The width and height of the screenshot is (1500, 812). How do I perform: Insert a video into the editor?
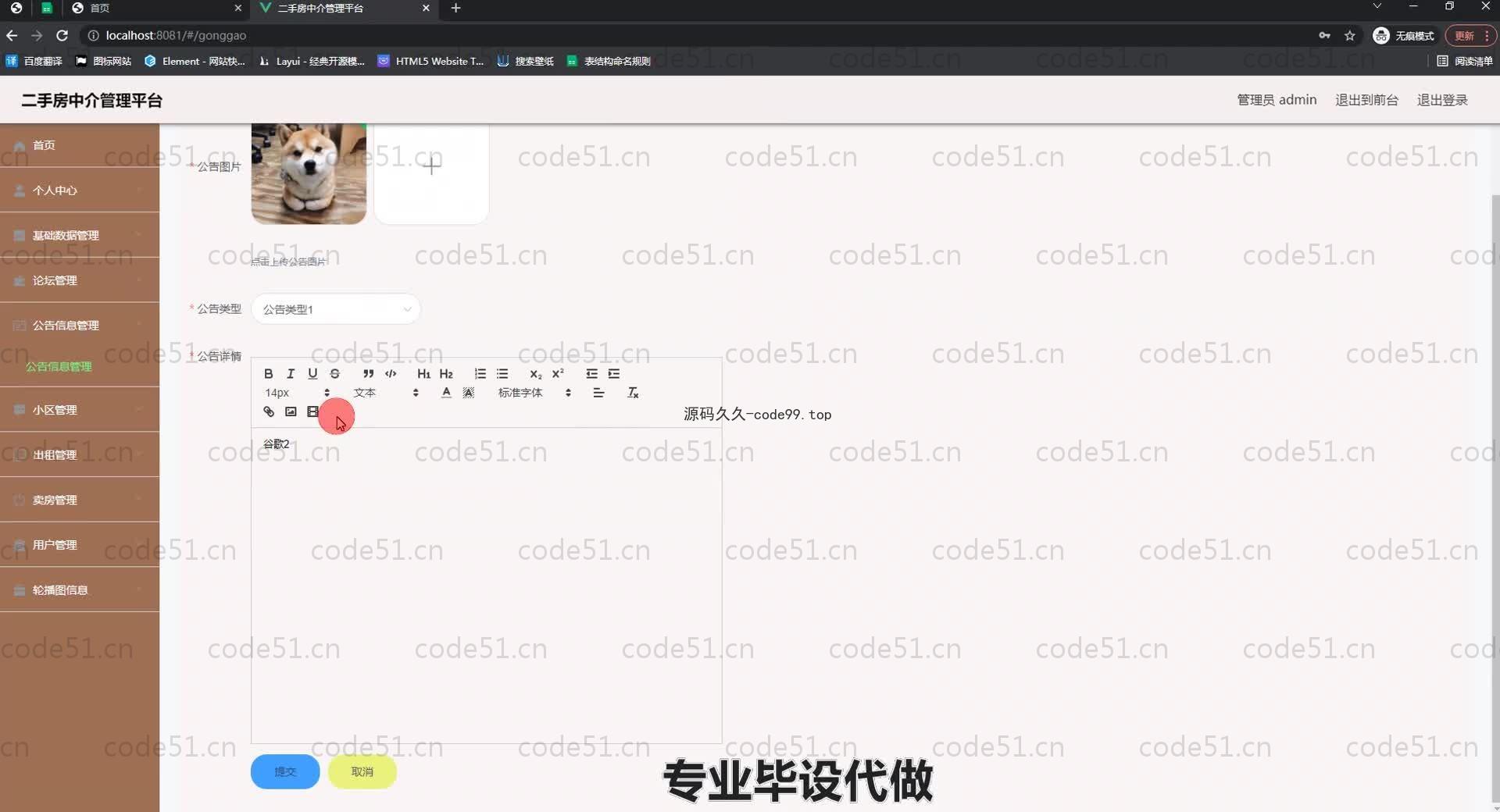click(x=312, y=411)
